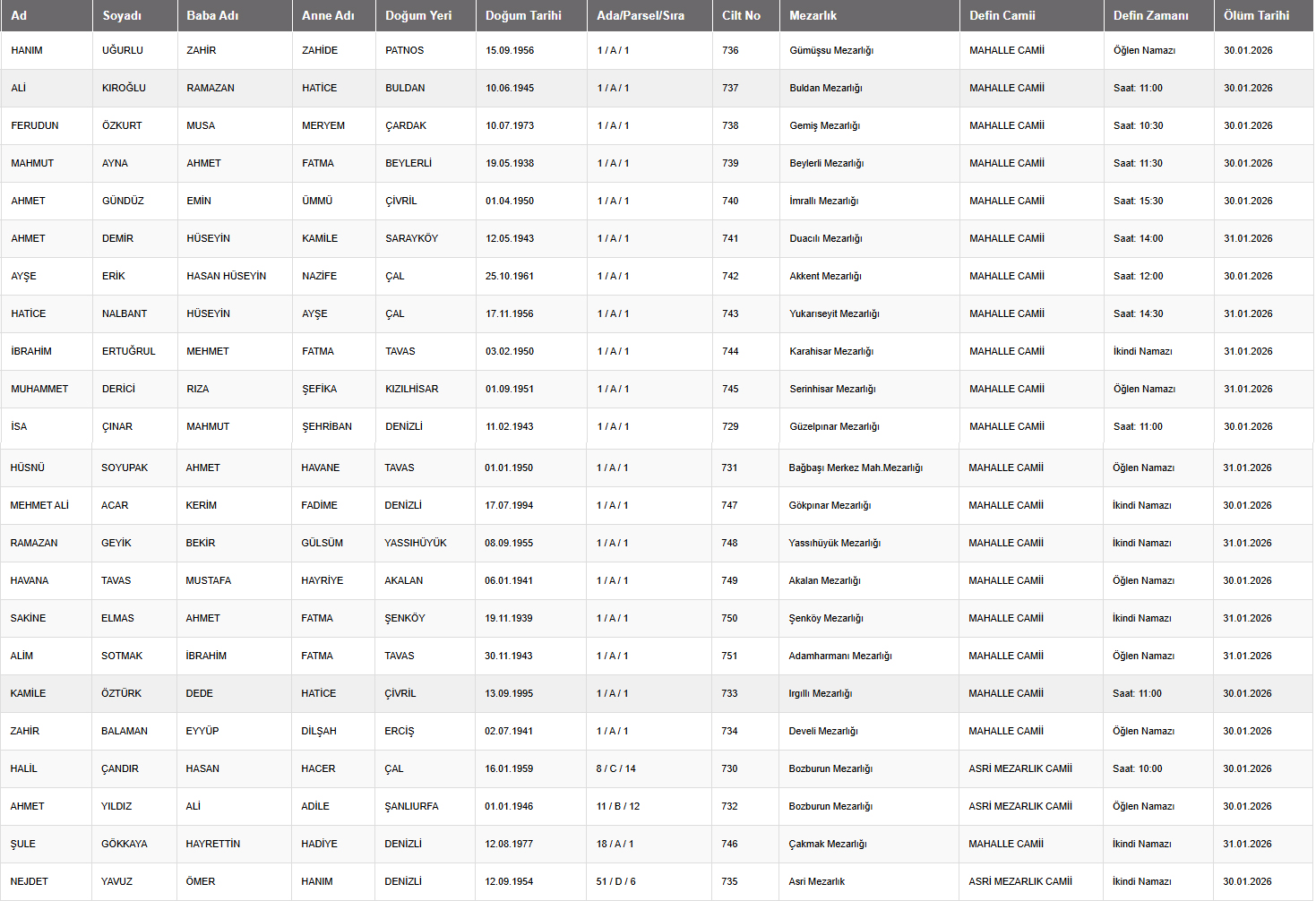1316x901 pixels.
Task: Click the Mezarlık column header
Action: 813,15
